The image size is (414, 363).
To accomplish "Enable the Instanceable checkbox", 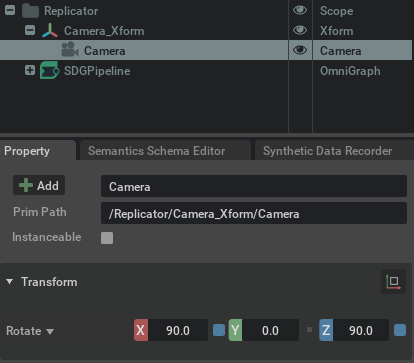I will (107, 238).
